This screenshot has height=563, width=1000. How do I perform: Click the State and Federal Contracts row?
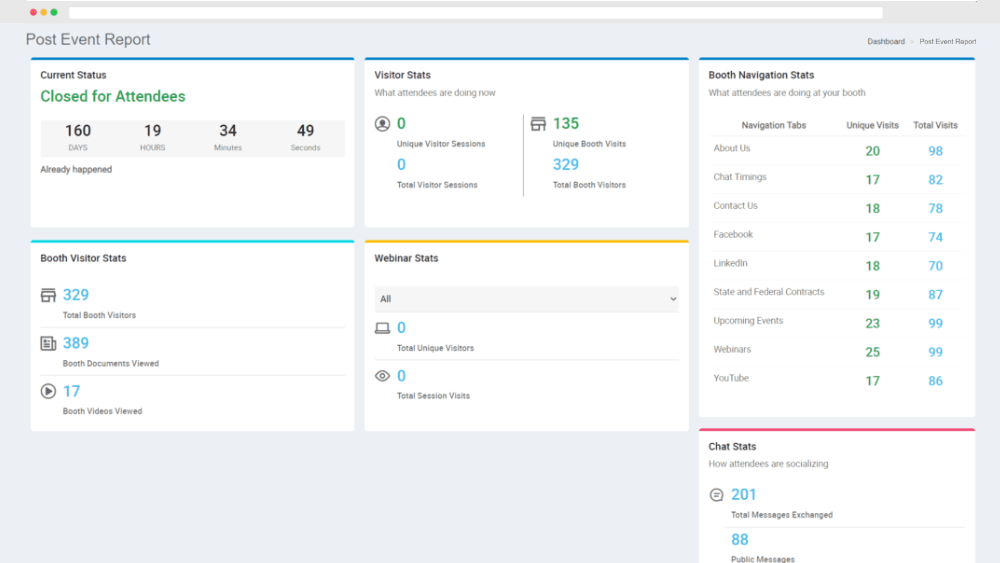tap(768, 293)
